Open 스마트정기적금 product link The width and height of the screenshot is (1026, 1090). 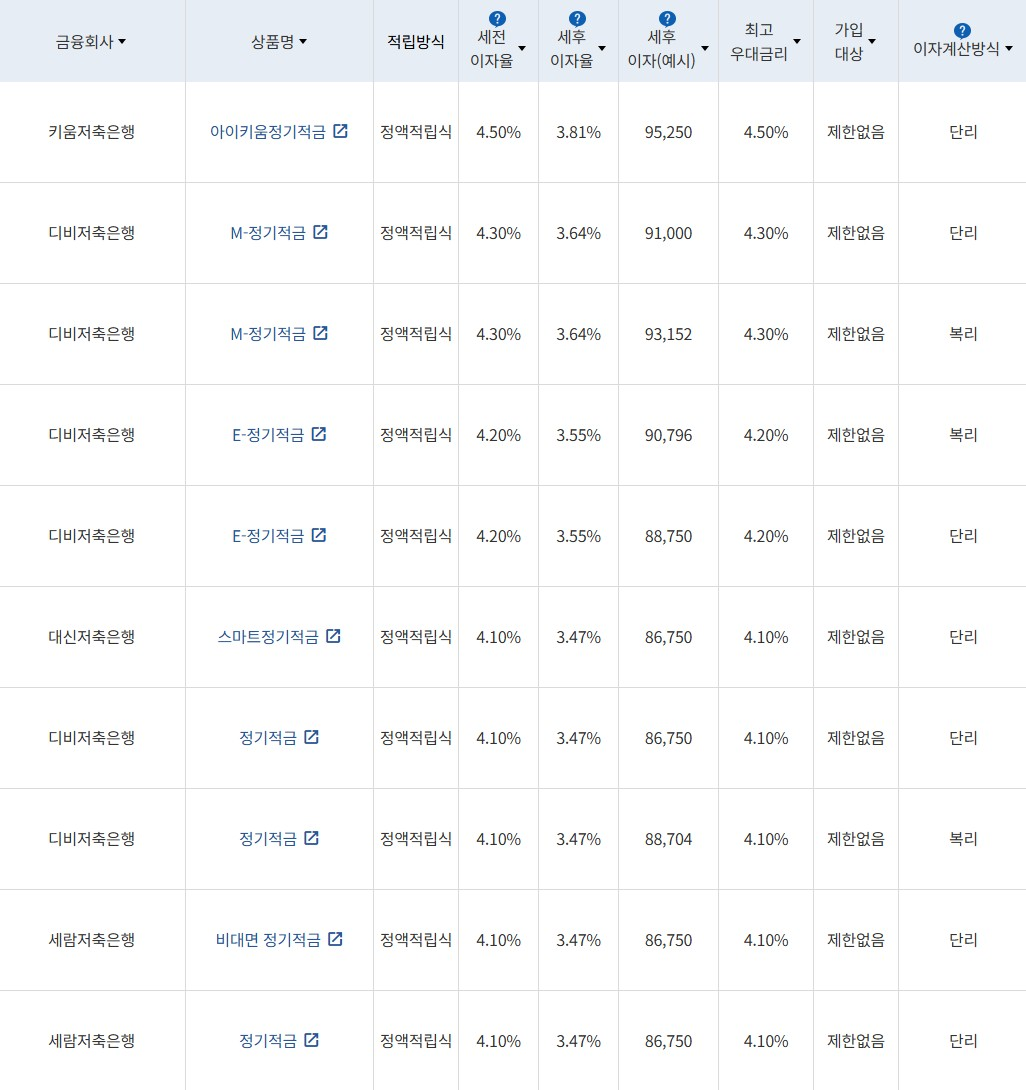pyautogui.click(x=268, y=637)
